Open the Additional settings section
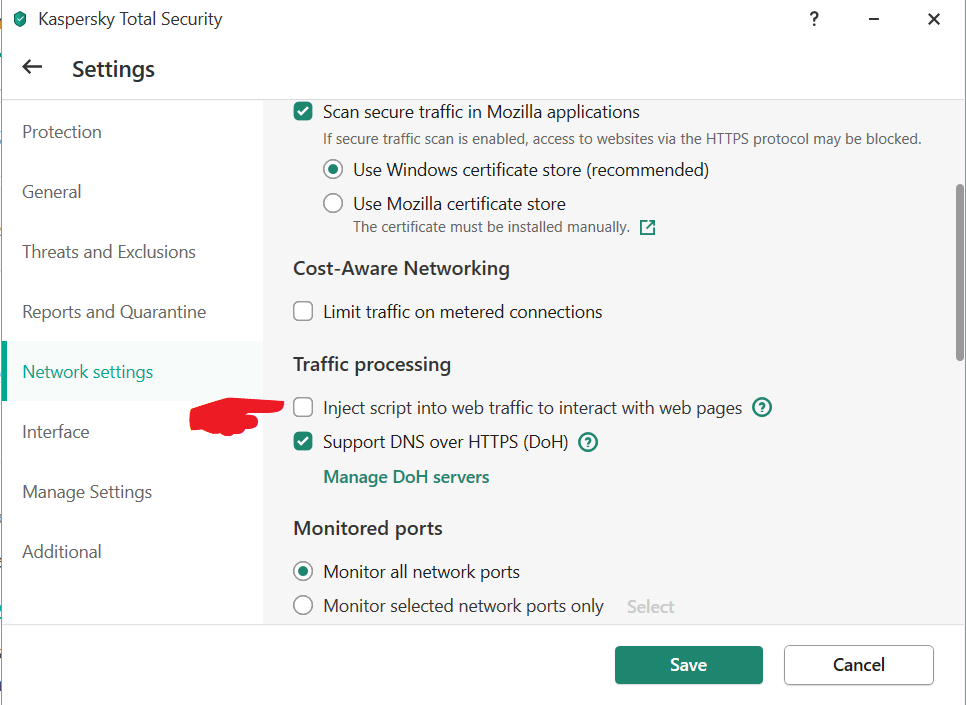 (x=132, y=552)
